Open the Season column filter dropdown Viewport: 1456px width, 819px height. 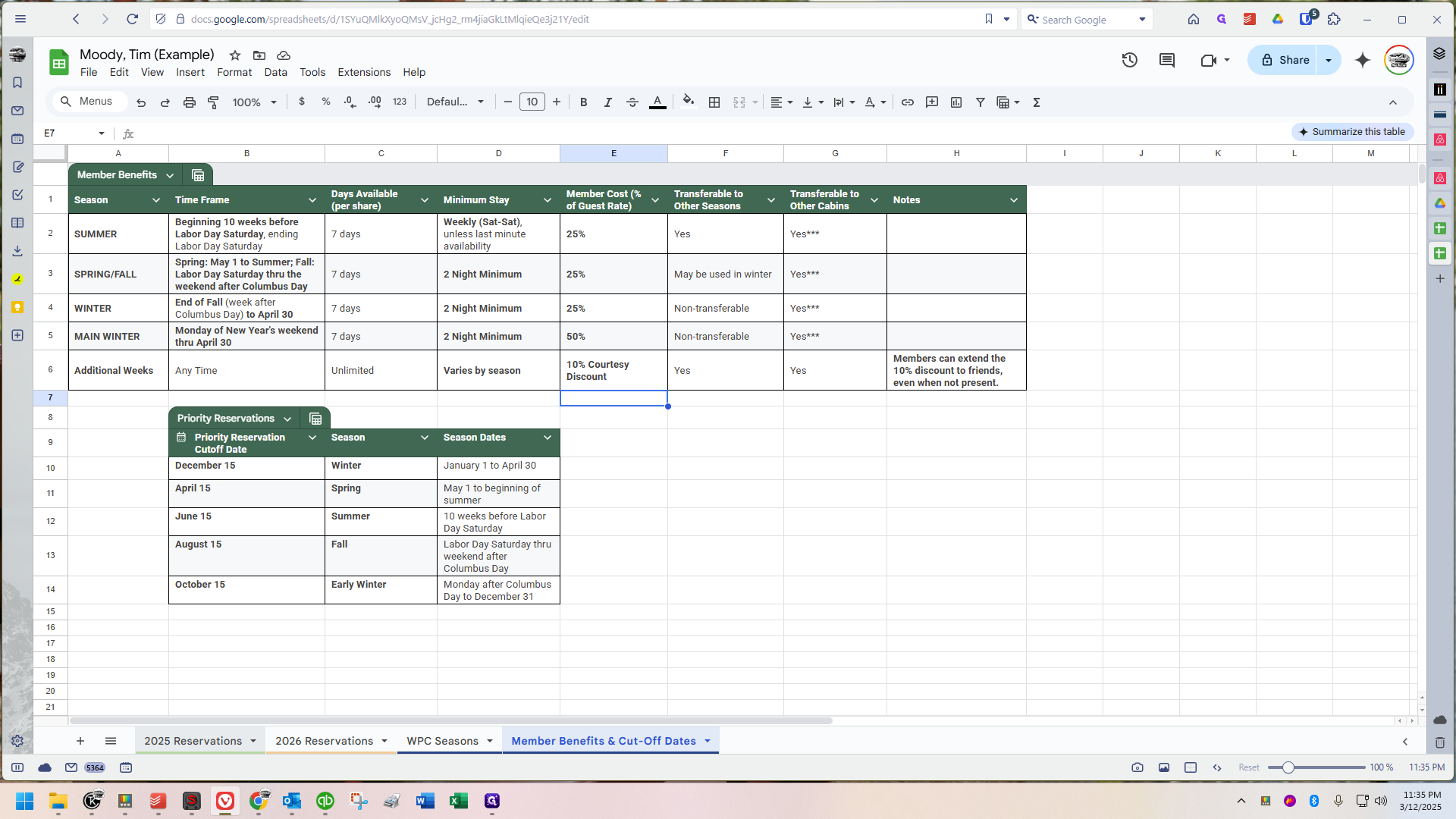[155, 200]
